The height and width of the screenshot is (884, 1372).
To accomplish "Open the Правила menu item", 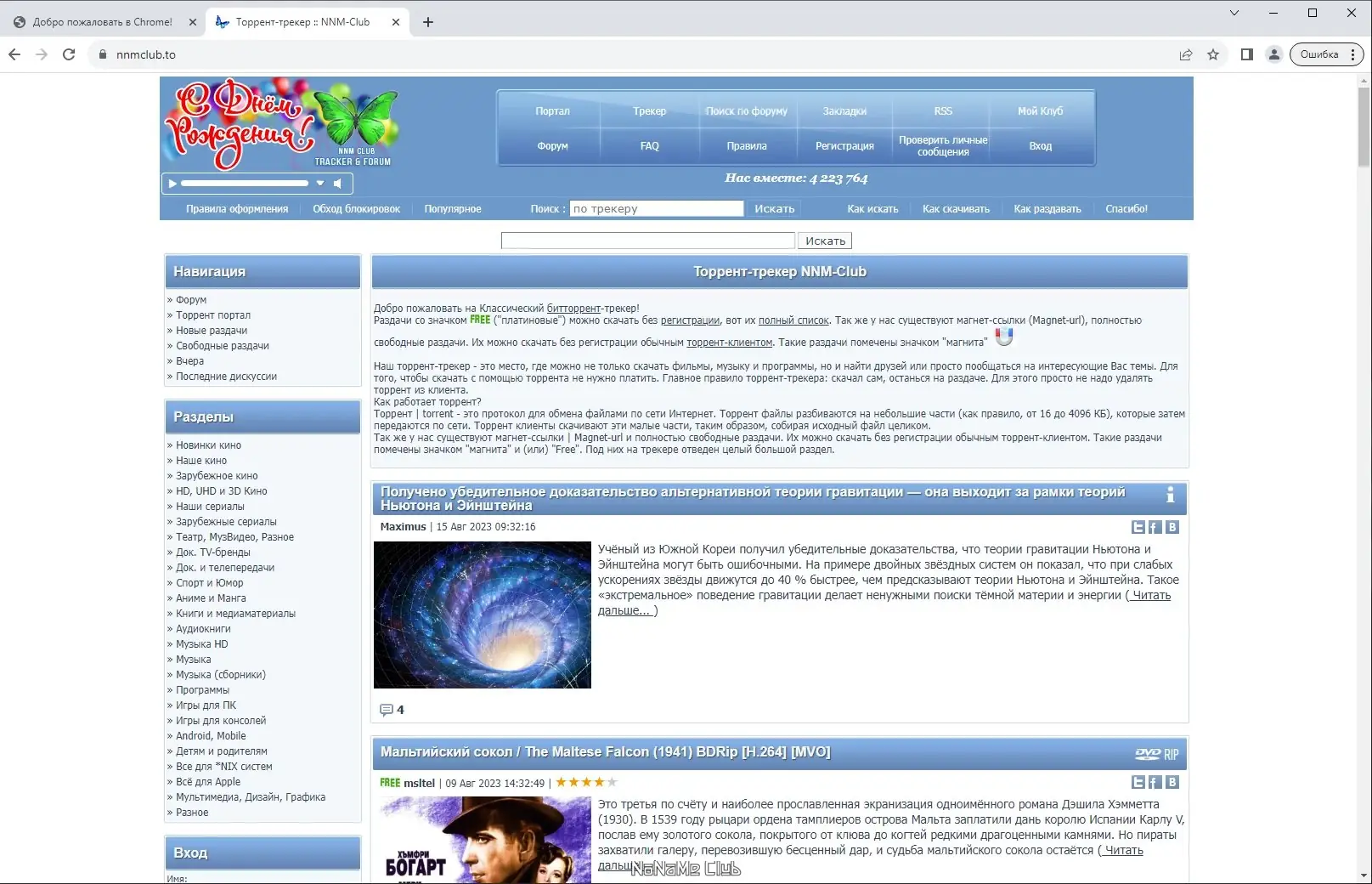I will (x=747, y=146).
